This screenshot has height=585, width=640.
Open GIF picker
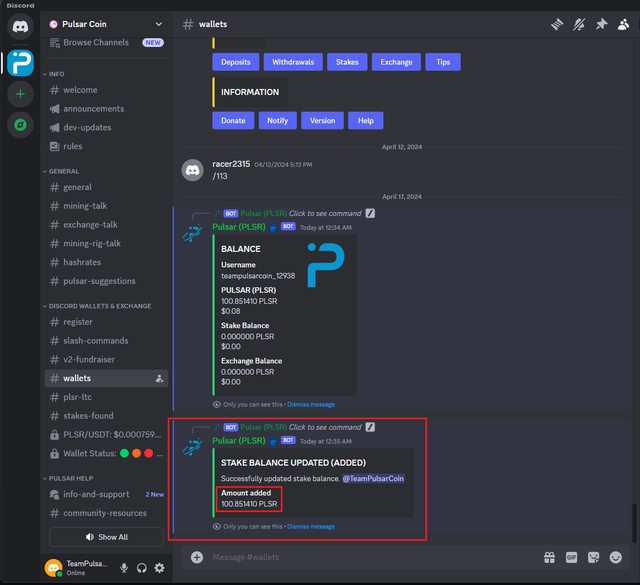(571, 557)
